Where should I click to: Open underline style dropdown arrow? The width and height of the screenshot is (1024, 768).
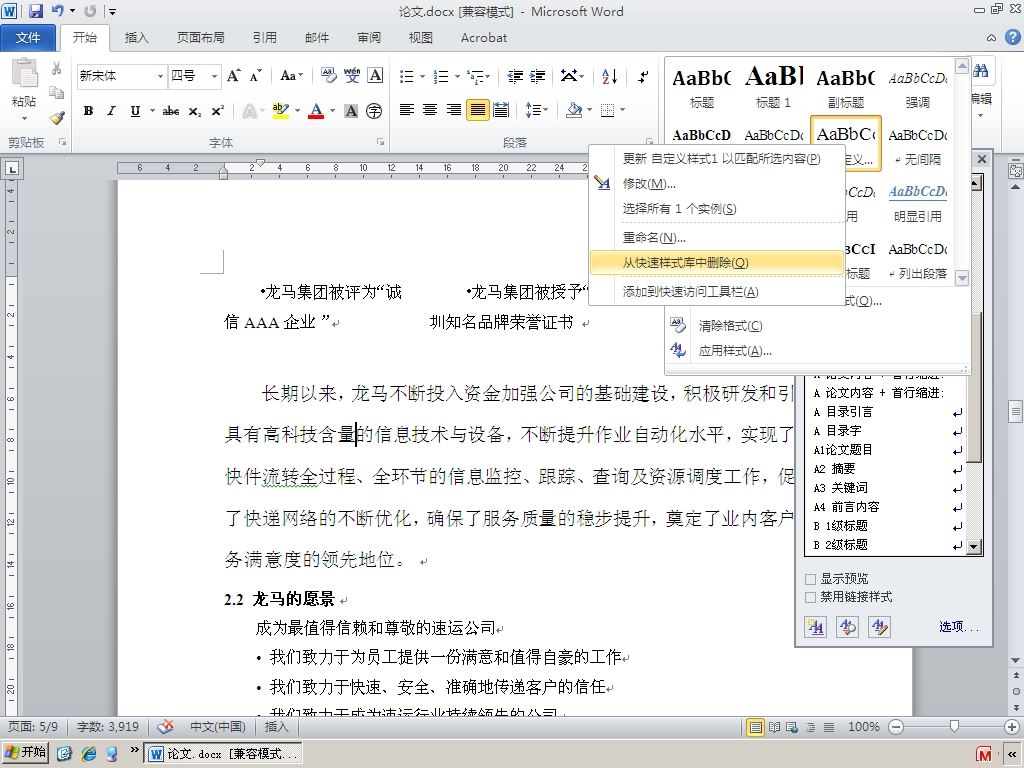point(152,111)
